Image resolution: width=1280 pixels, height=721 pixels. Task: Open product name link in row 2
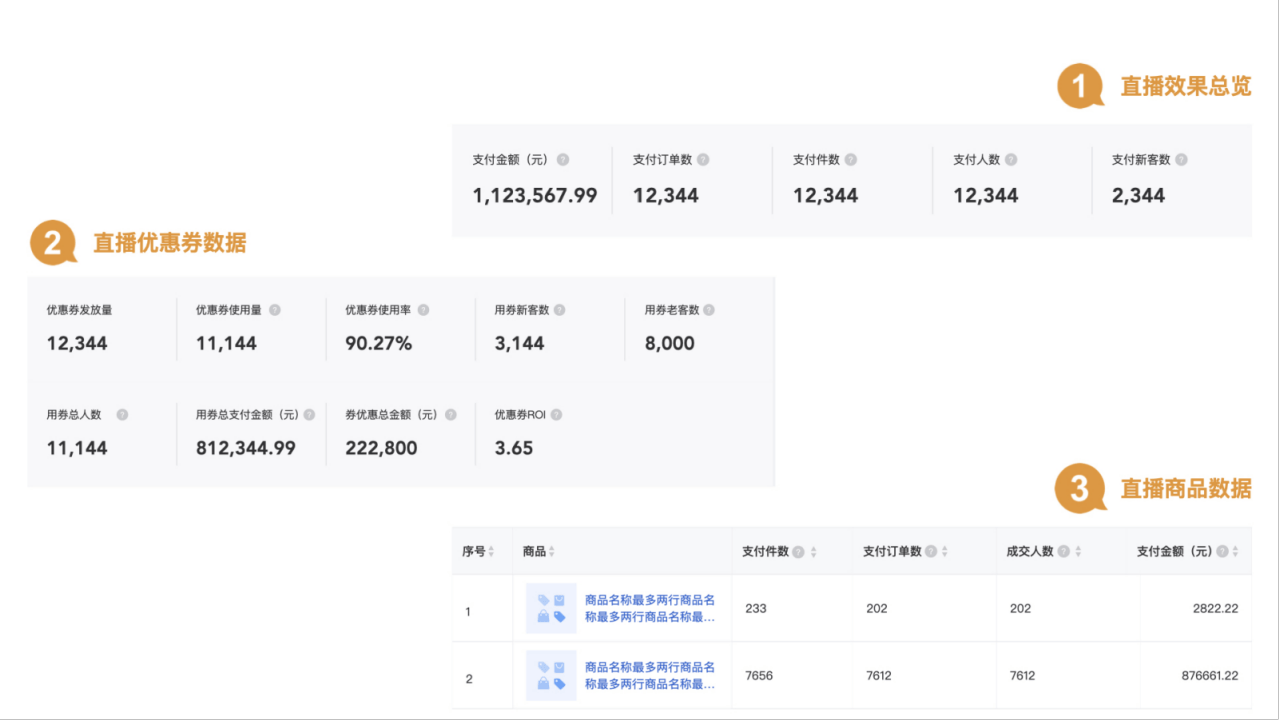click(x=650, y=676)
